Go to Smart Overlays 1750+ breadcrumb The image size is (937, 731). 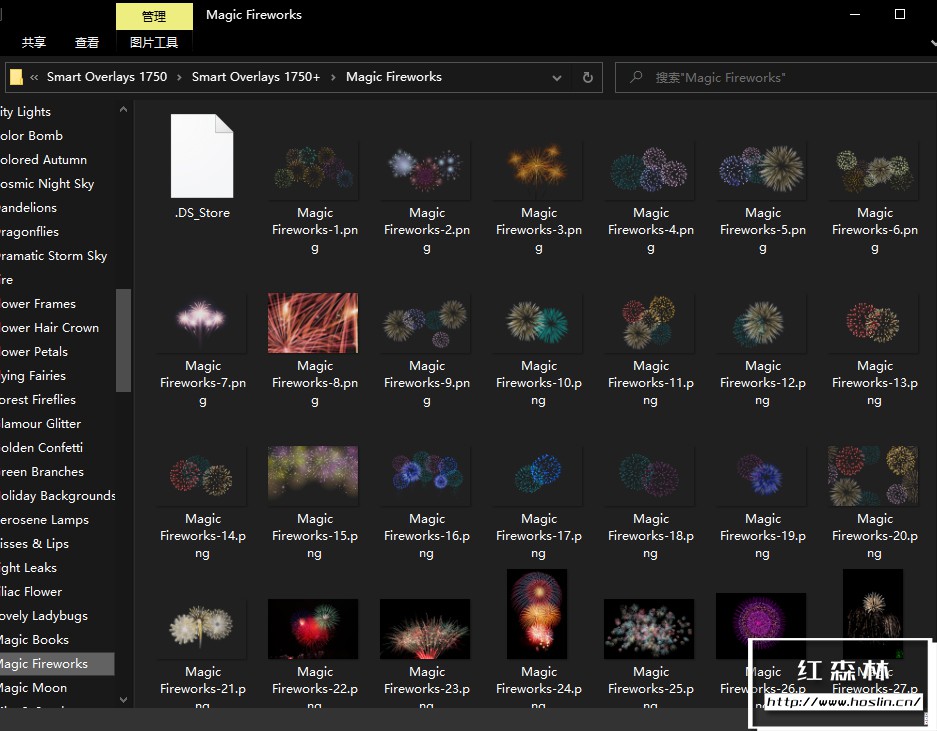(x=256, y=77)
